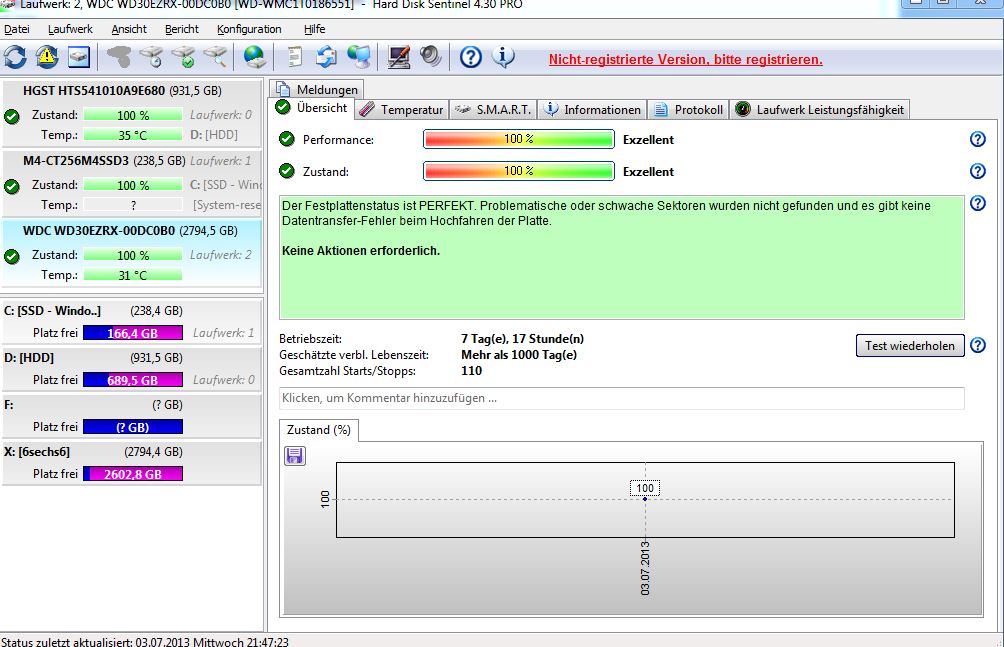The width and height of the screenshot is (1004, 647).
Task: Switch to the Laufwerk Leistungsfähigkeit tab
Action: 820,110
